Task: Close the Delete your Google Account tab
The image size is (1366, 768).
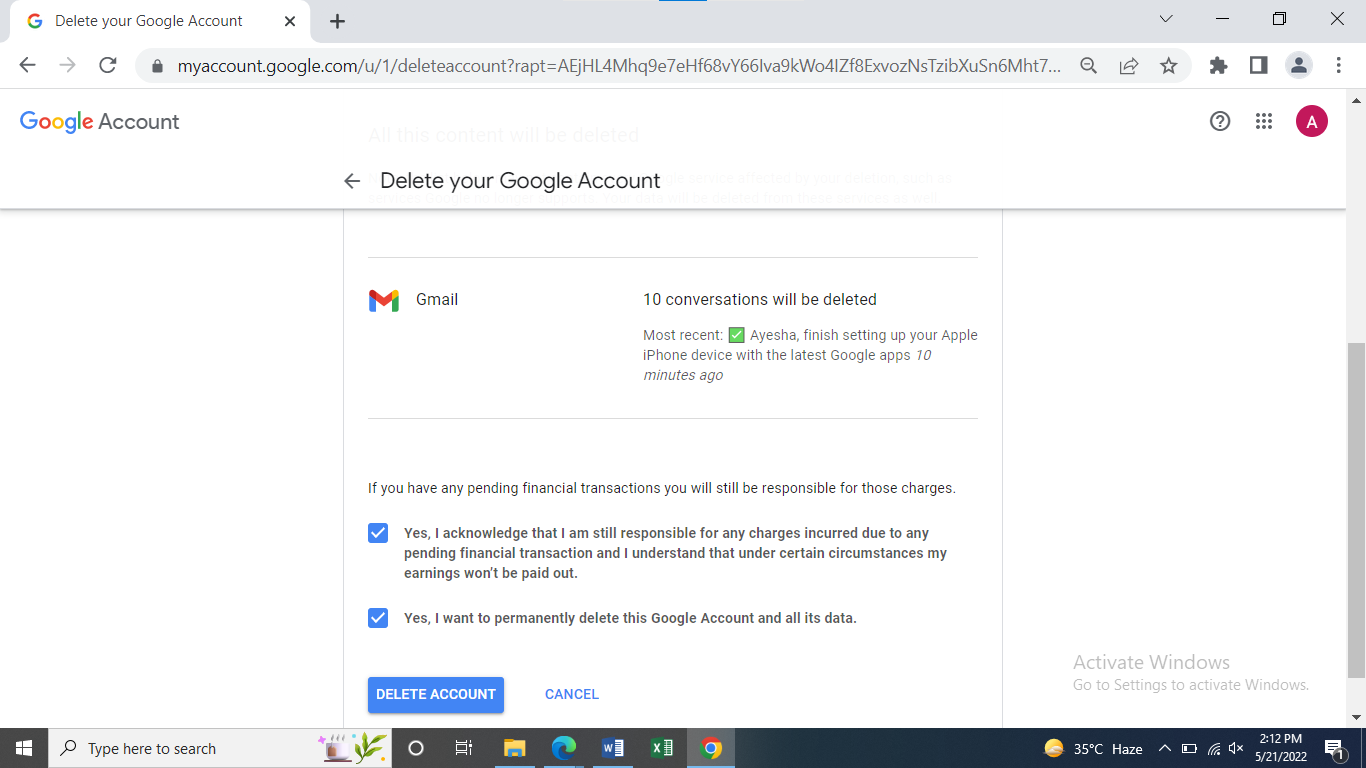Action: (290, 21)
